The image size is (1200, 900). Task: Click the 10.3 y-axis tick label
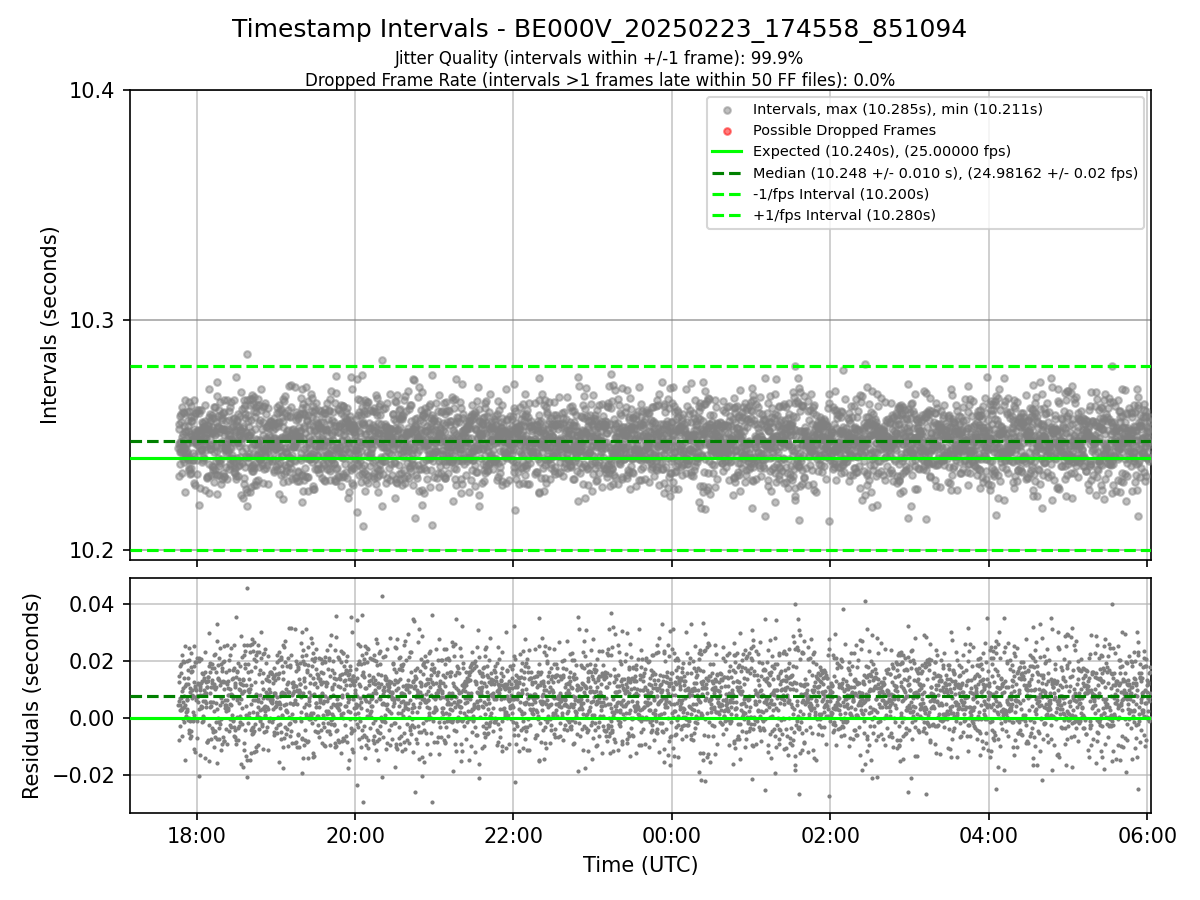pos(94,321)
